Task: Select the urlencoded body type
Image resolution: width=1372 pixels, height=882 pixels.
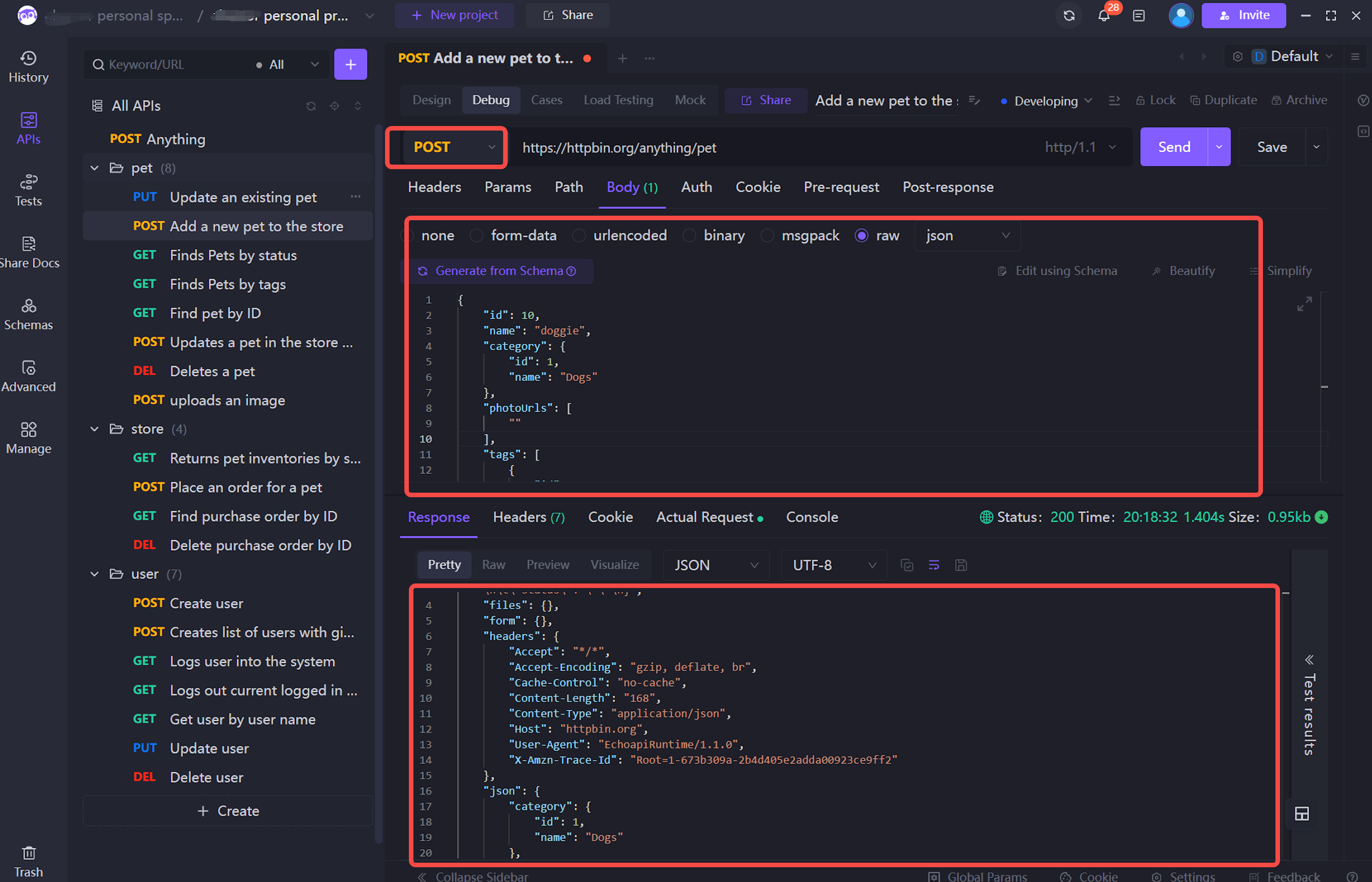Action: click(620, 236)
